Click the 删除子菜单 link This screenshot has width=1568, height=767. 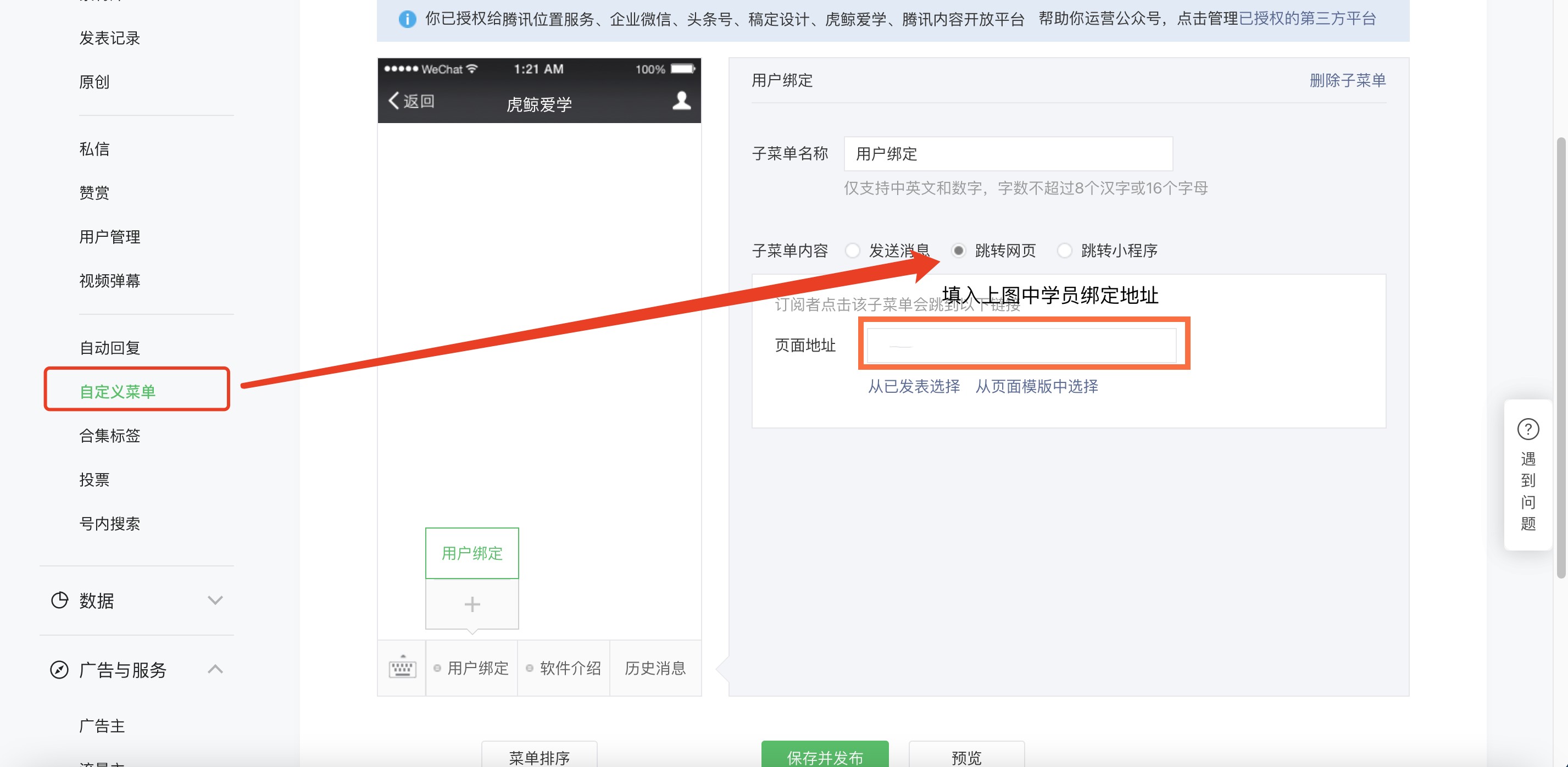(x=1347, y=80)
